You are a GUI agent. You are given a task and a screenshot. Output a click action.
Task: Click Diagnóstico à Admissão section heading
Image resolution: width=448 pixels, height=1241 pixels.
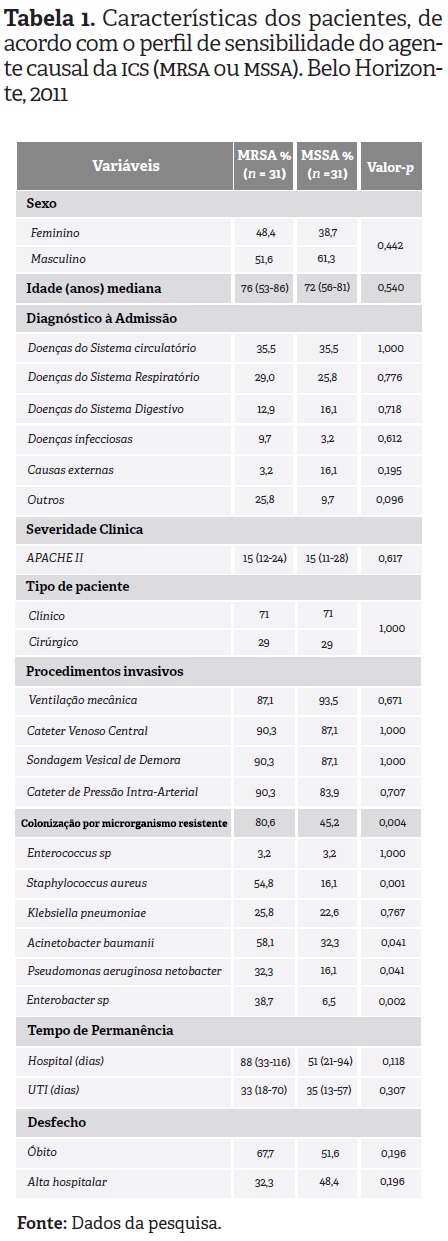[101, 318]
